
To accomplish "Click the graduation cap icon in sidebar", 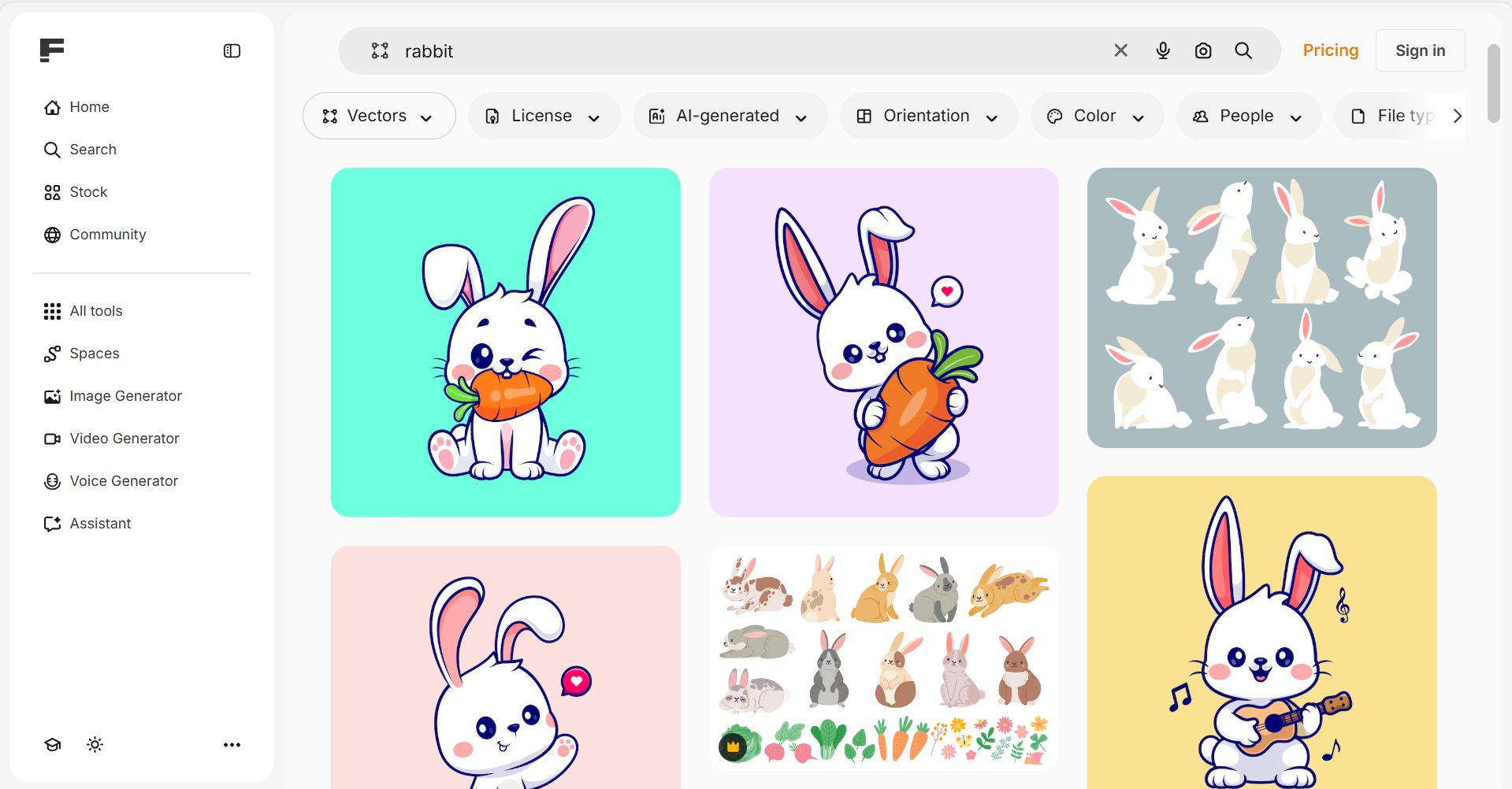I will point(53,745).
